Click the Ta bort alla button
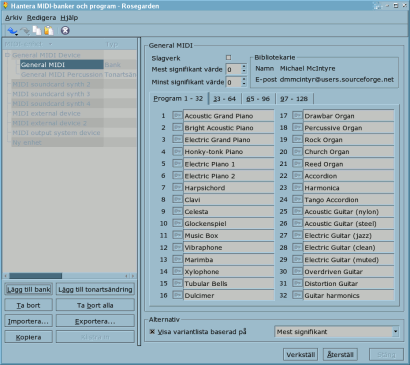The height and width of the screenshot is (365, 410). point(95,305)
